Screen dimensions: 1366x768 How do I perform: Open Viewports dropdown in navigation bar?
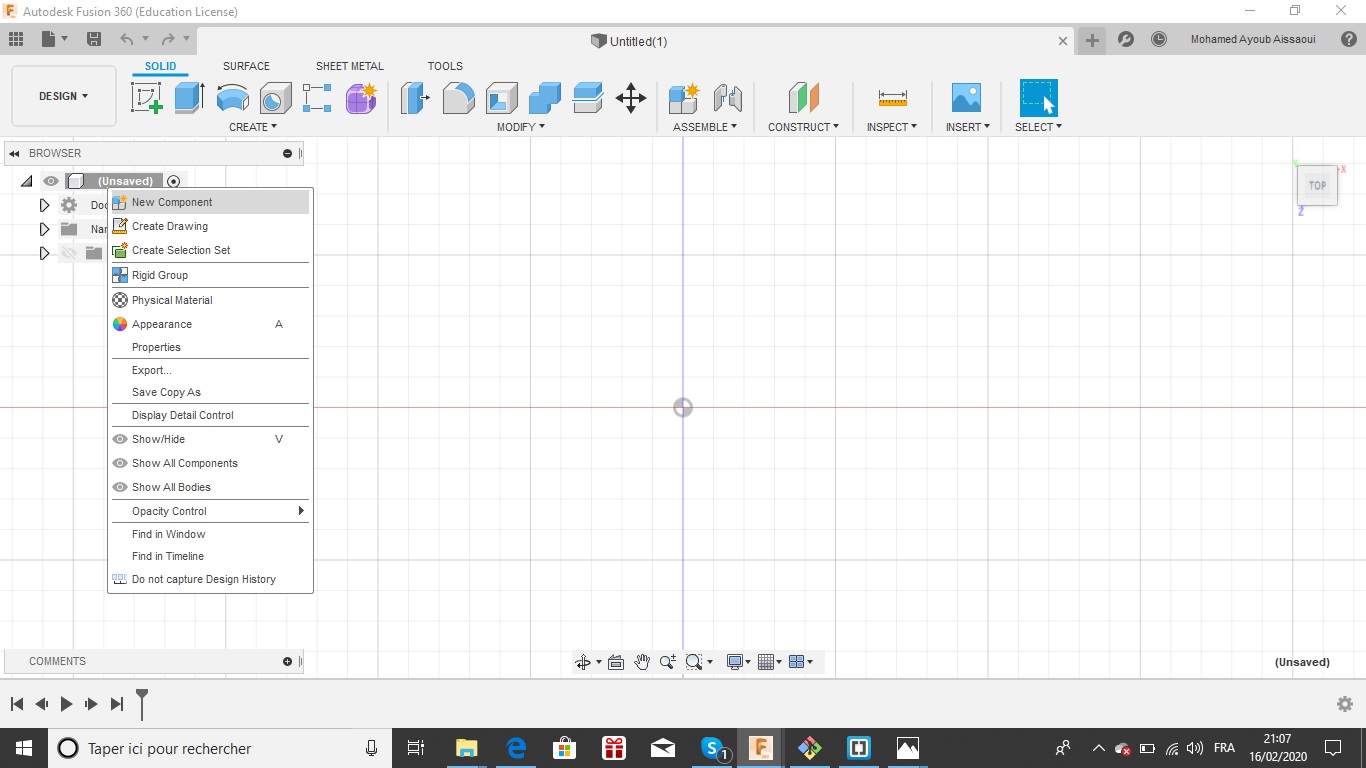coord(801,662)
